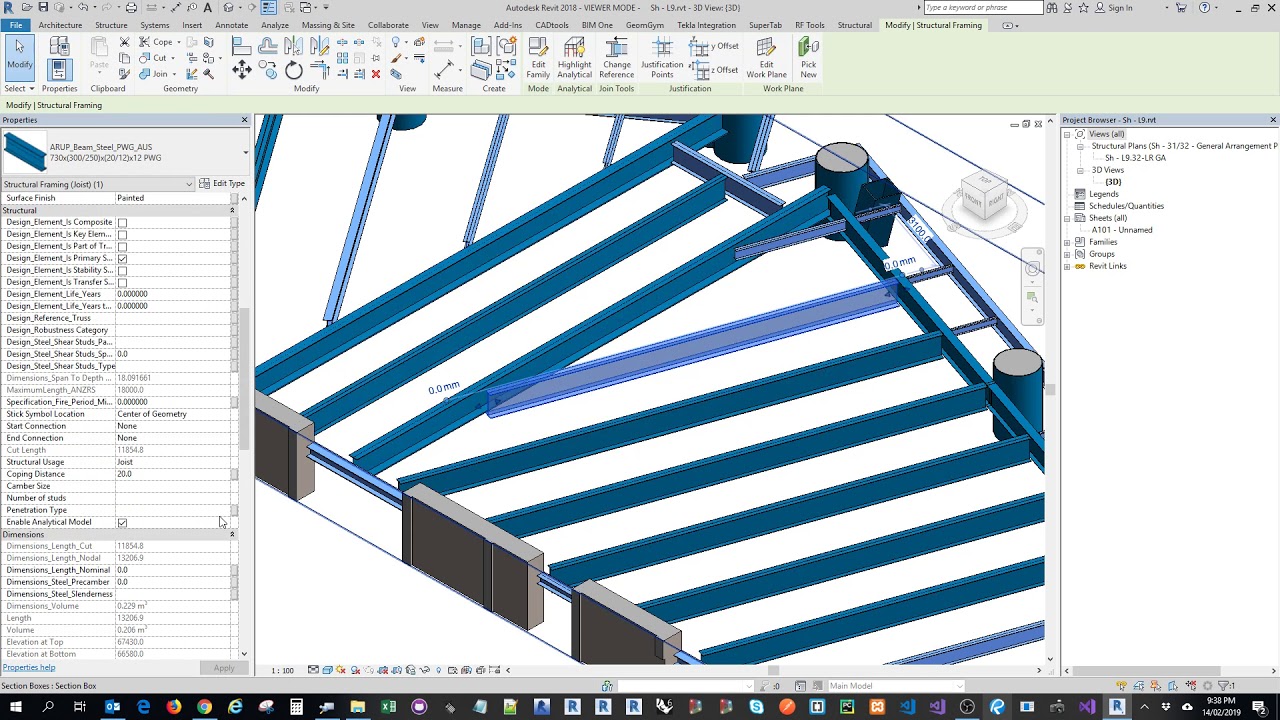
Task: Click the Project Browser horizontal scrollbar
Action: pyautogui.click(x=1146, y=670)
